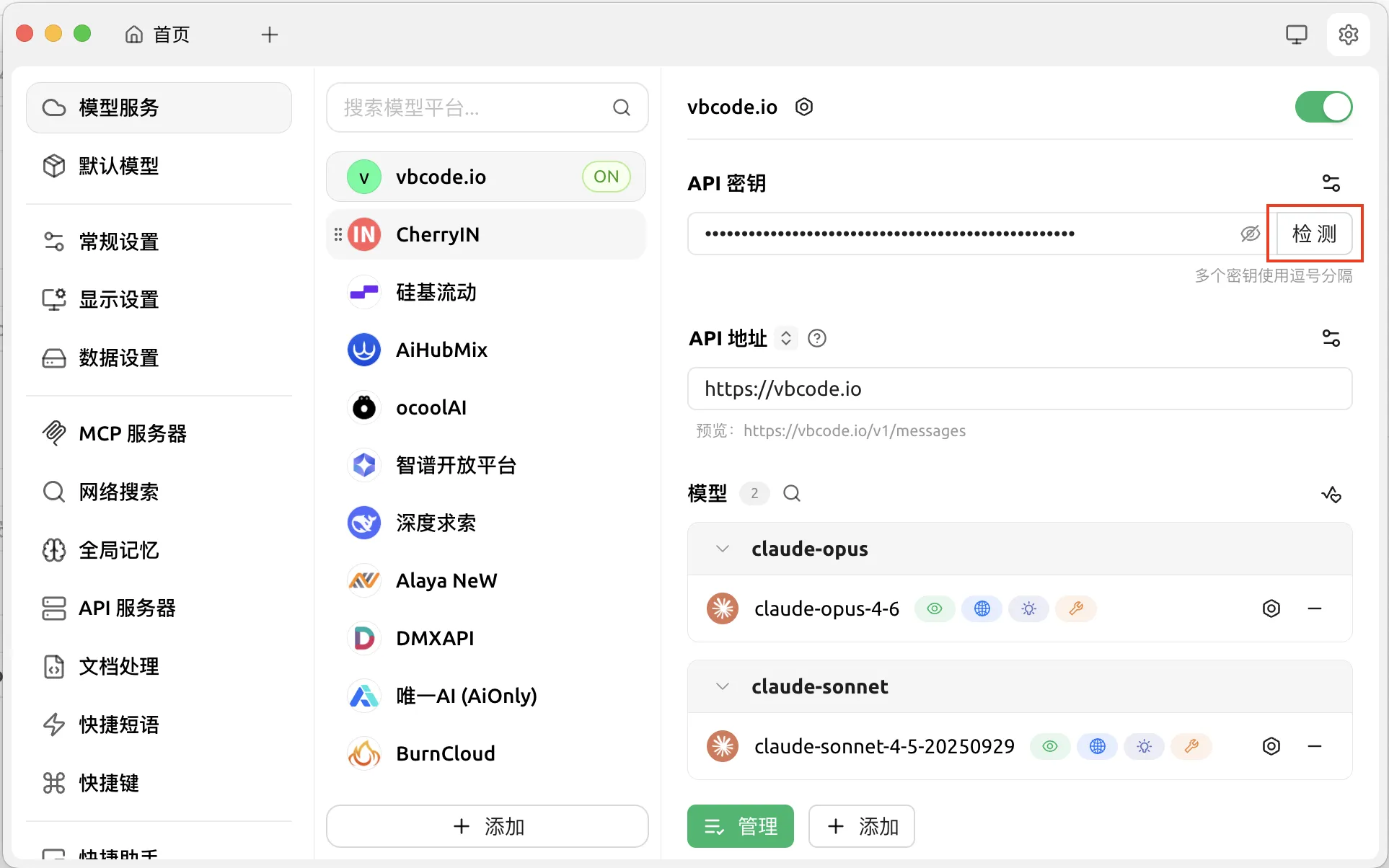This screenshot has width=1389, height=868.
Task: Focus the 搜索模型平台 search field
Action: coord(487,107)
